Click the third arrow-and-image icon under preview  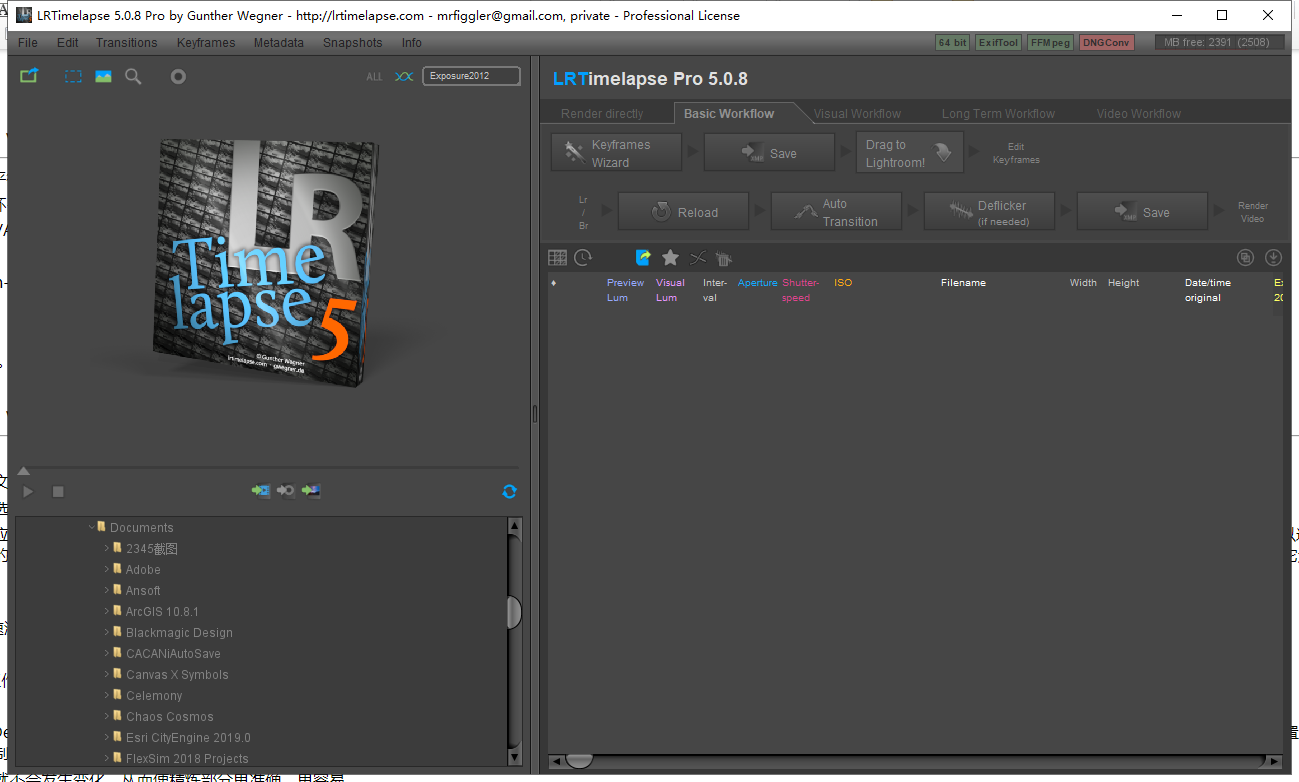click(x=311, y=491)
